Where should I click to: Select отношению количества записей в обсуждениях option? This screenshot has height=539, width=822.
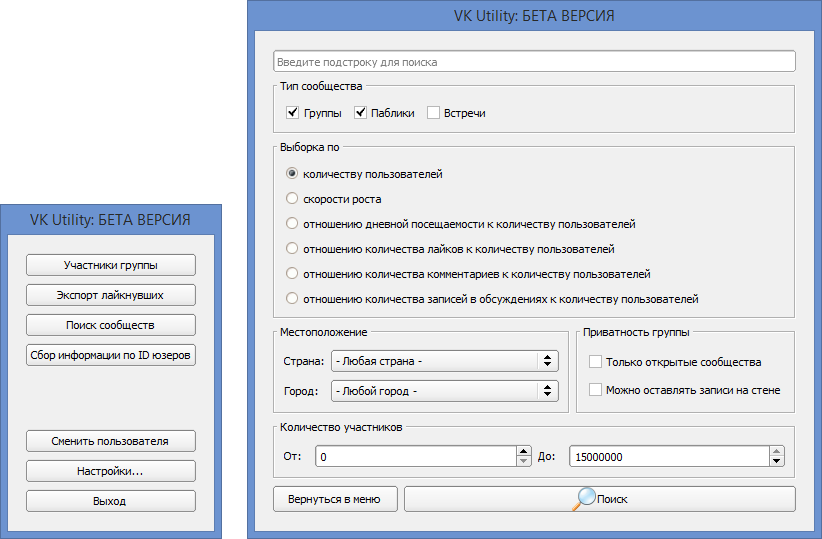pos(292,298)
